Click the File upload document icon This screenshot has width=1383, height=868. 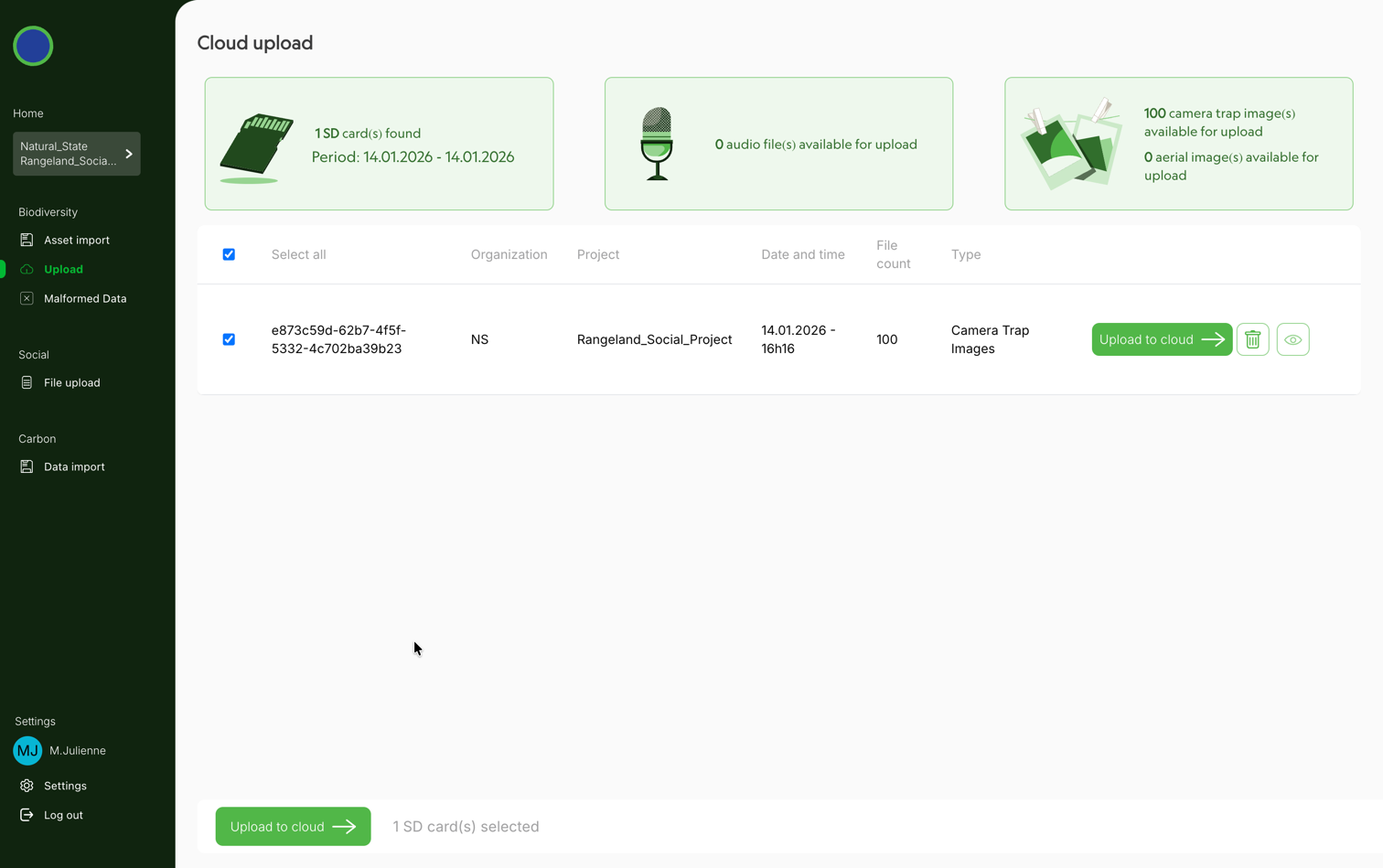coord(27,382)
